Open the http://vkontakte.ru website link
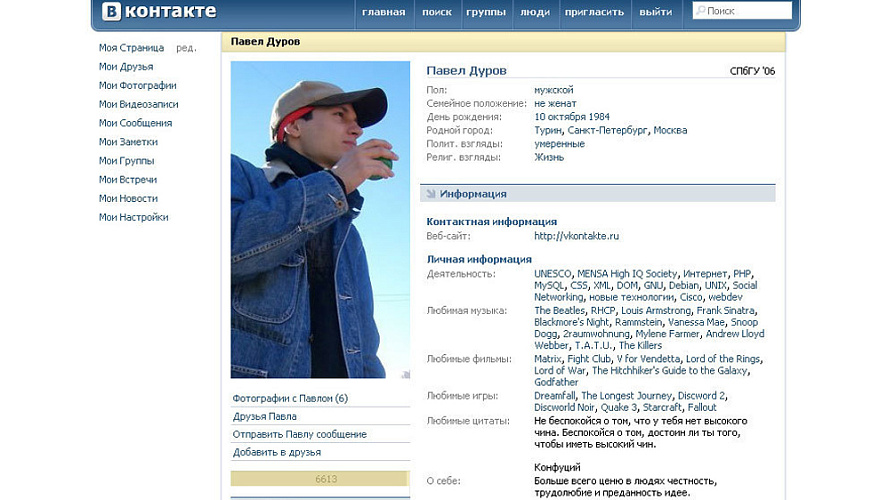888x500 pixels. point(577,236)
